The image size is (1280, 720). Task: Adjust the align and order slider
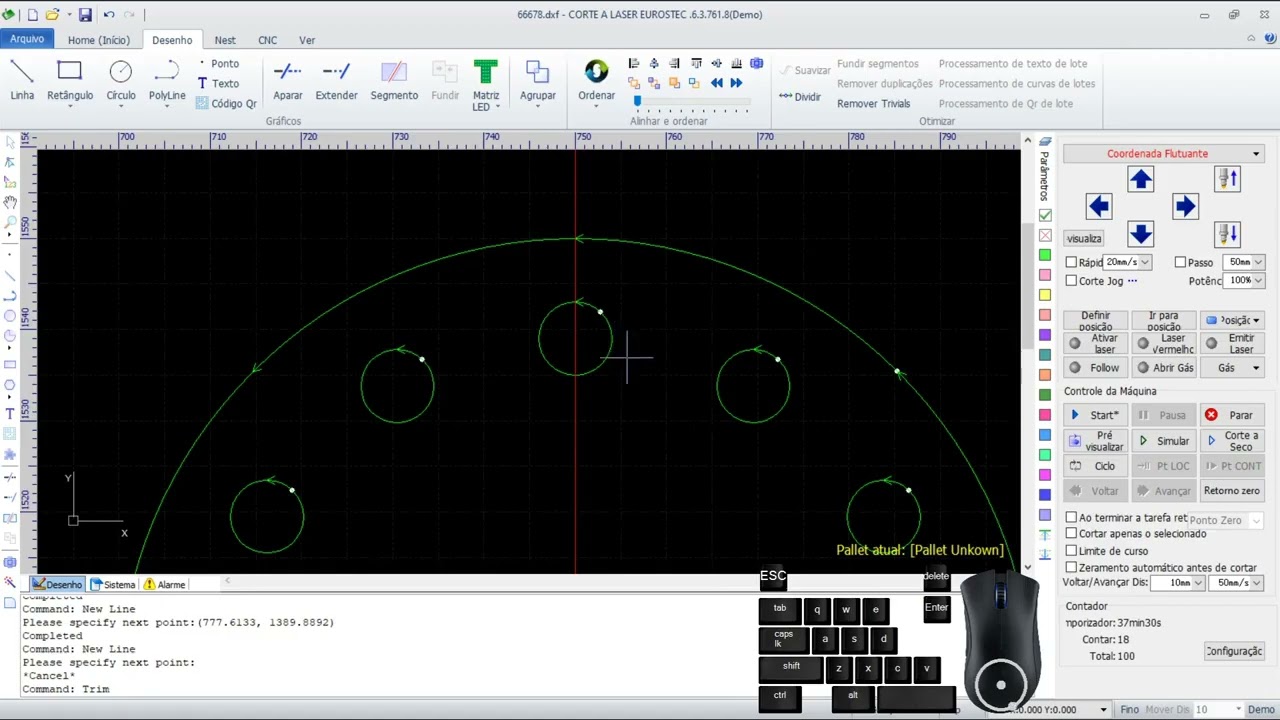637,101
